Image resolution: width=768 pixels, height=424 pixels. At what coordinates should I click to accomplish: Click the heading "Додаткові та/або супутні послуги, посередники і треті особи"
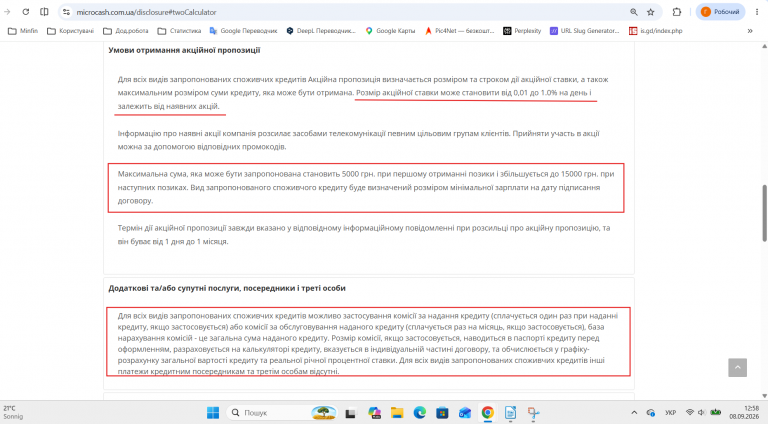[227, 288]
